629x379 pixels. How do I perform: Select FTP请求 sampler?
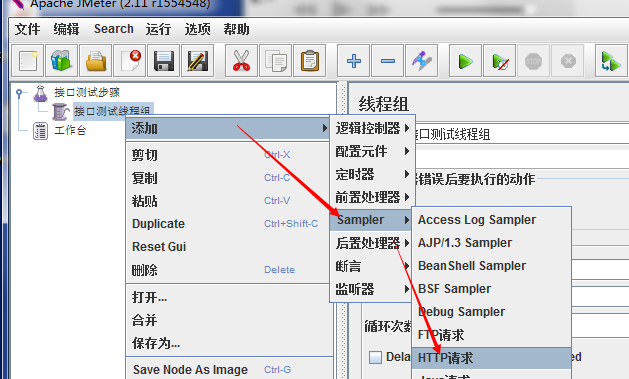tap(491, 334)
